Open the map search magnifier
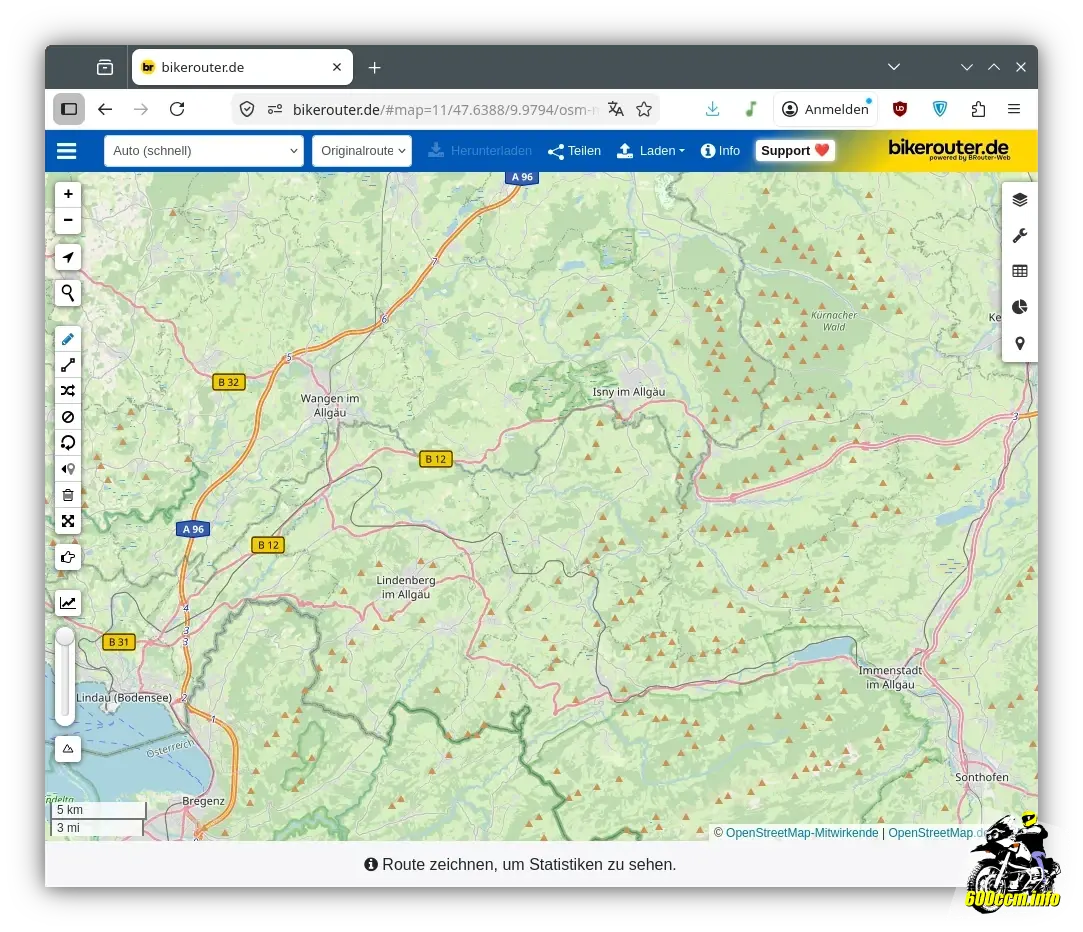Screen dimensions: 1083x932 [68, 293]
